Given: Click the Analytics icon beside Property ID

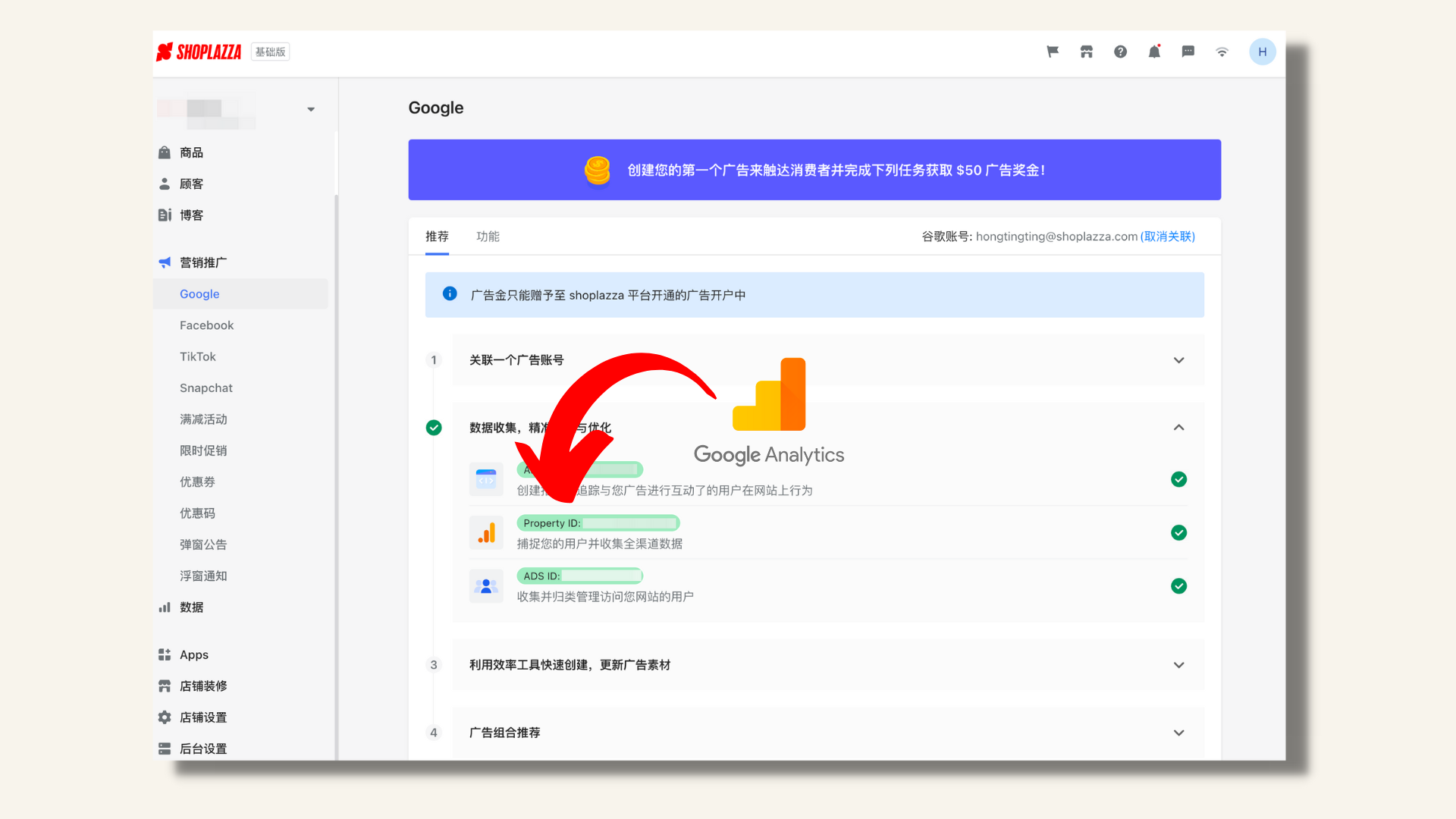Looking at the screenshot, I should [x=486, y=532].
